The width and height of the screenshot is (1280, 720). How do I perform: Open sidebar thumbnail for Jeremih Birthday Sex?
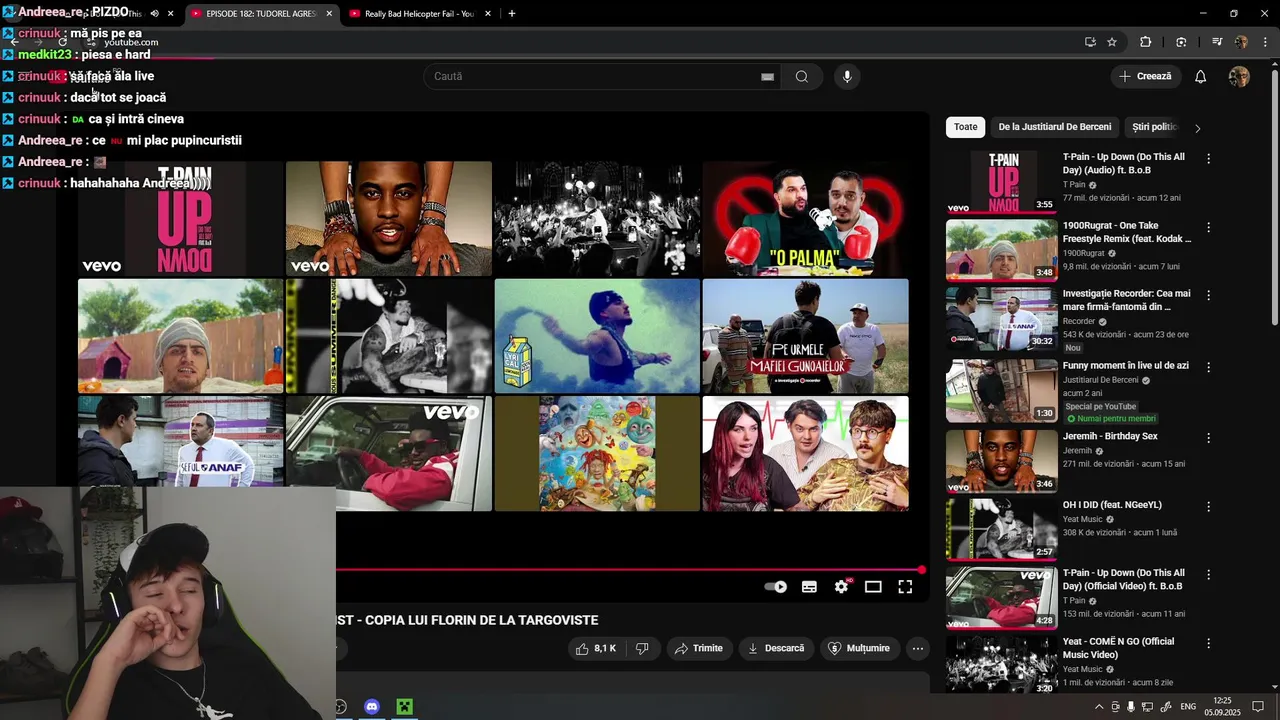[x=1001, y=461]
